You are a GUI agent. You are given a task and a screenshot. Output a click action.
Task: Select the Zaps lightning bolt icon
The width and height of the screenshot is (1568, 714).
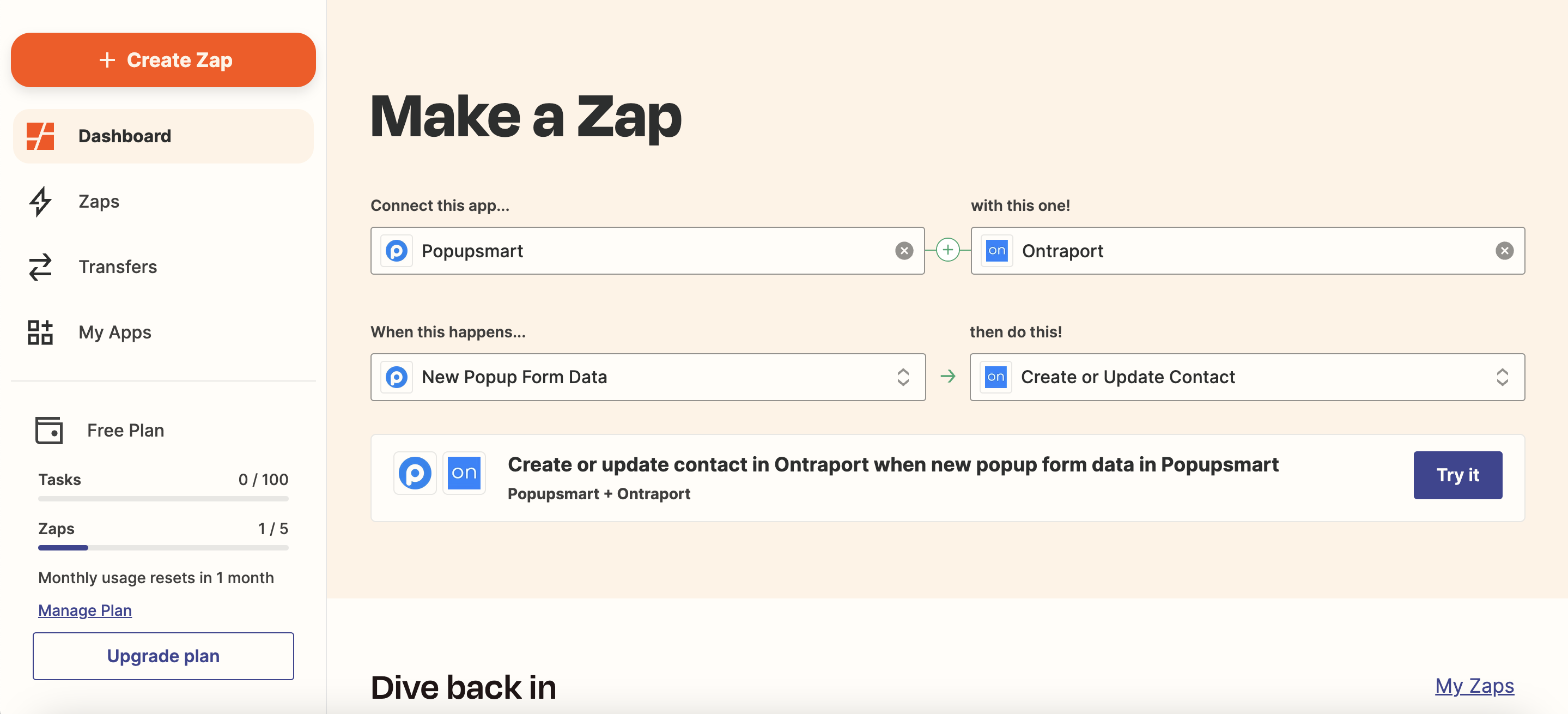pos(39,201)
